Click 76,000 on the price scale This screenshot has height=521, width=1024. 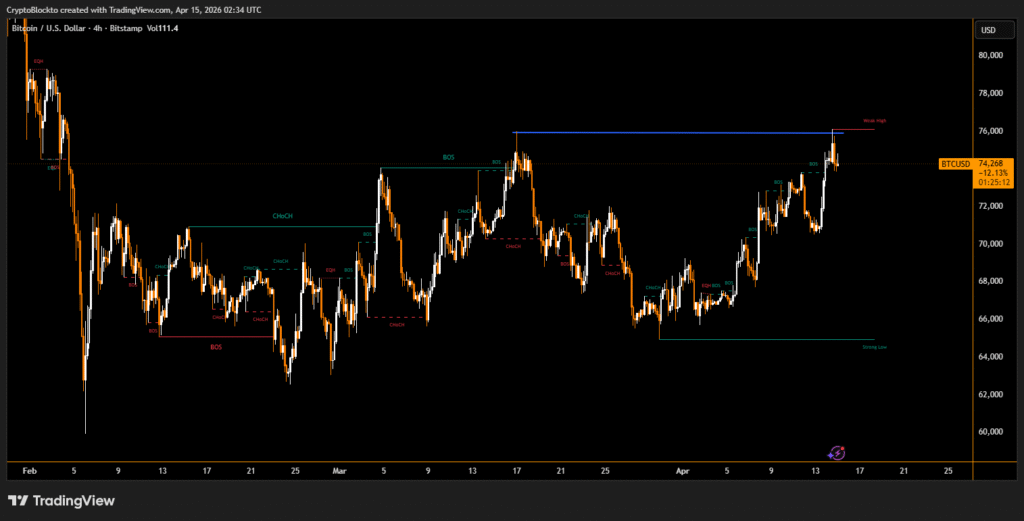(x=990, y=131)
